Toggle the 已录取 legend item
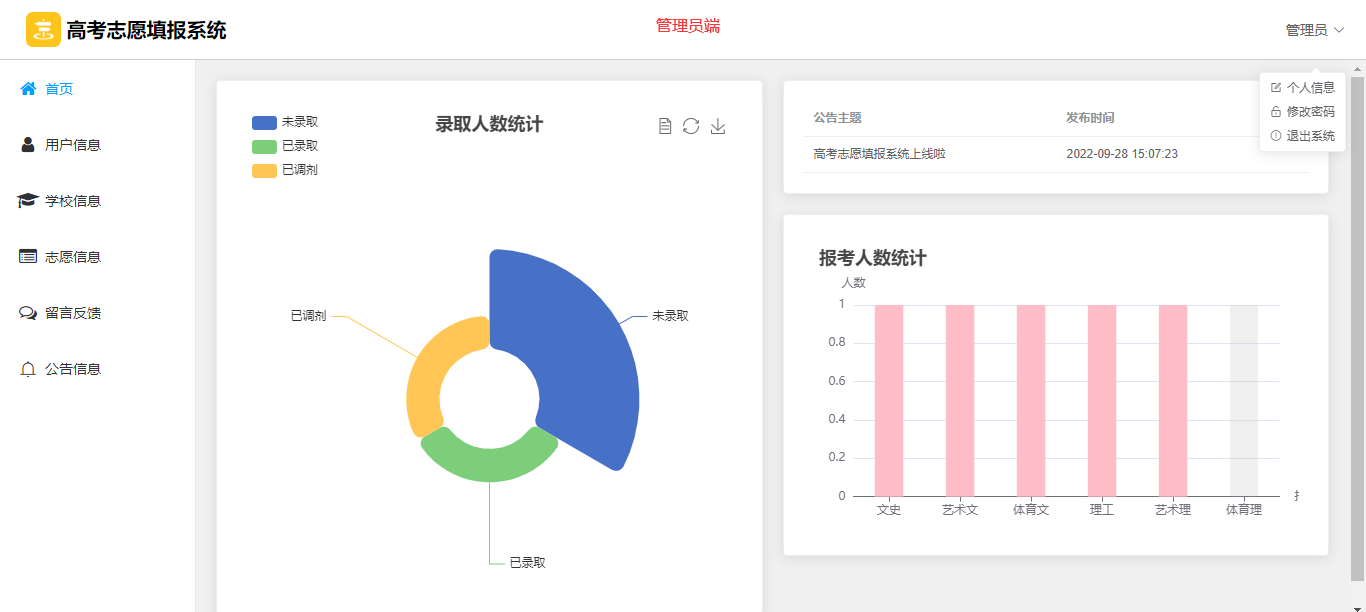The width and height of the screenshot is (1366, 612). [x=285, y=146]
